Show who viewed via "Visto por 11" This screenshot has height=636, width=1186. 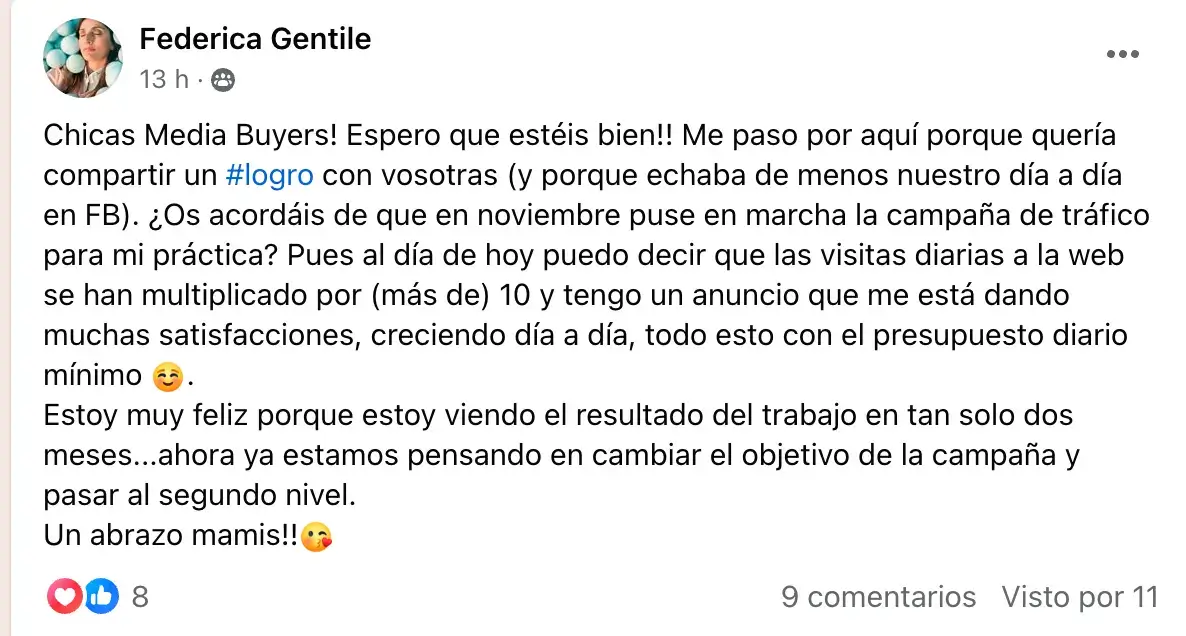[x=1079, y=597]
